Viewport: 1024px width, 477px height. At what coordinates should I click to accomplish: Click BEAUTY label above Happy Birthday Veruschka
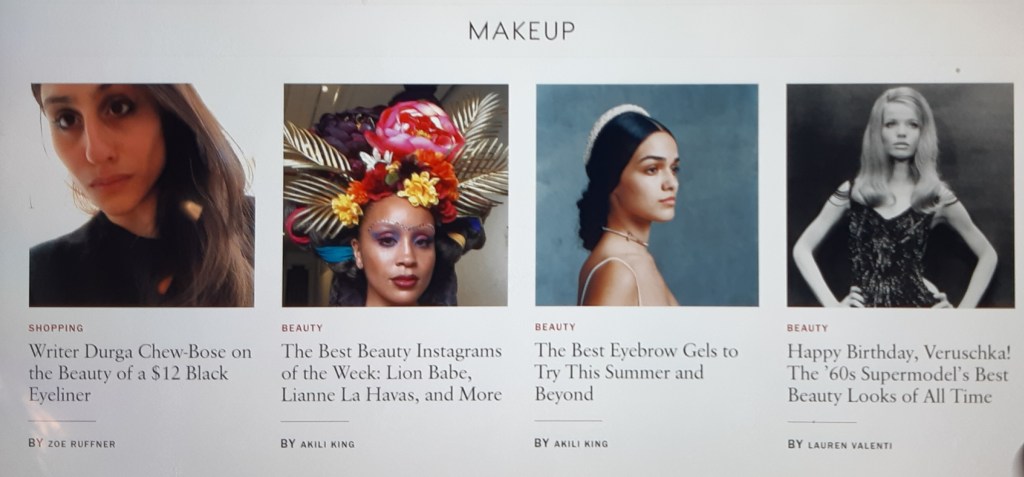pos(807,328)
